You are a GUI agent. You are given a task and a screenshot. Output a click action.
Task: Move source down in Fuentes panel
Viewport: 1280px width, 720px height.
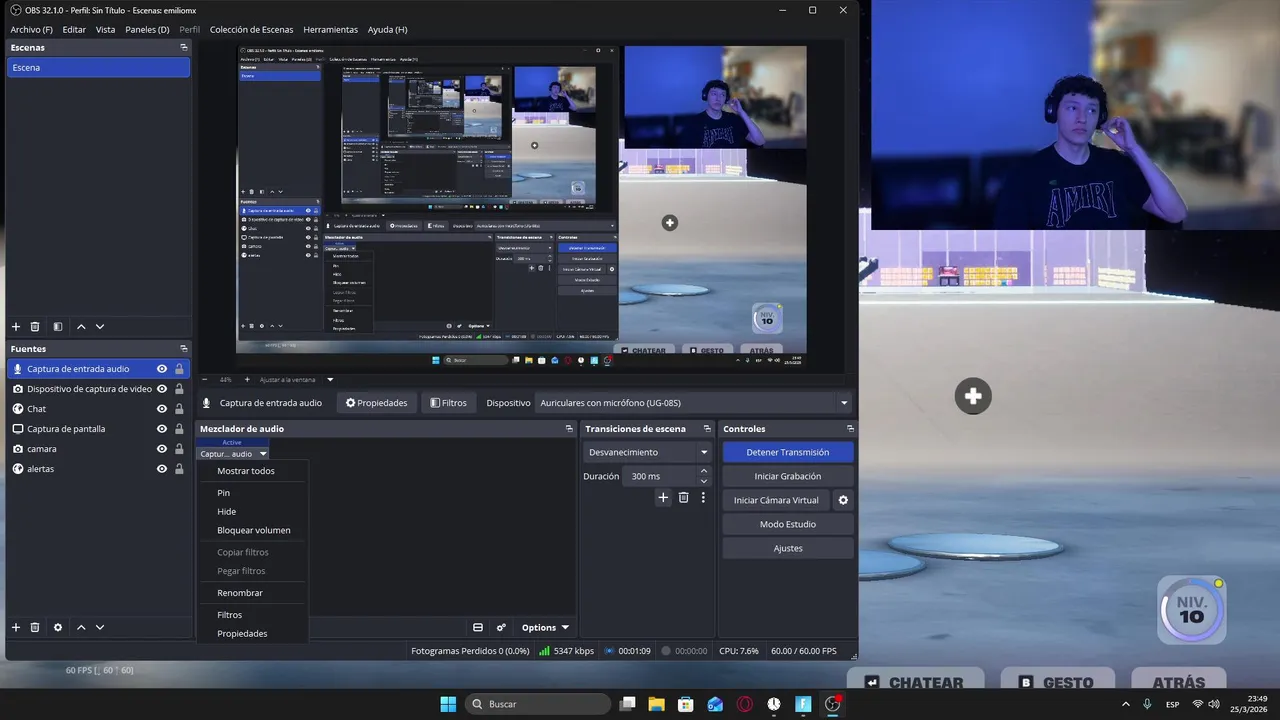coord(100,628)
